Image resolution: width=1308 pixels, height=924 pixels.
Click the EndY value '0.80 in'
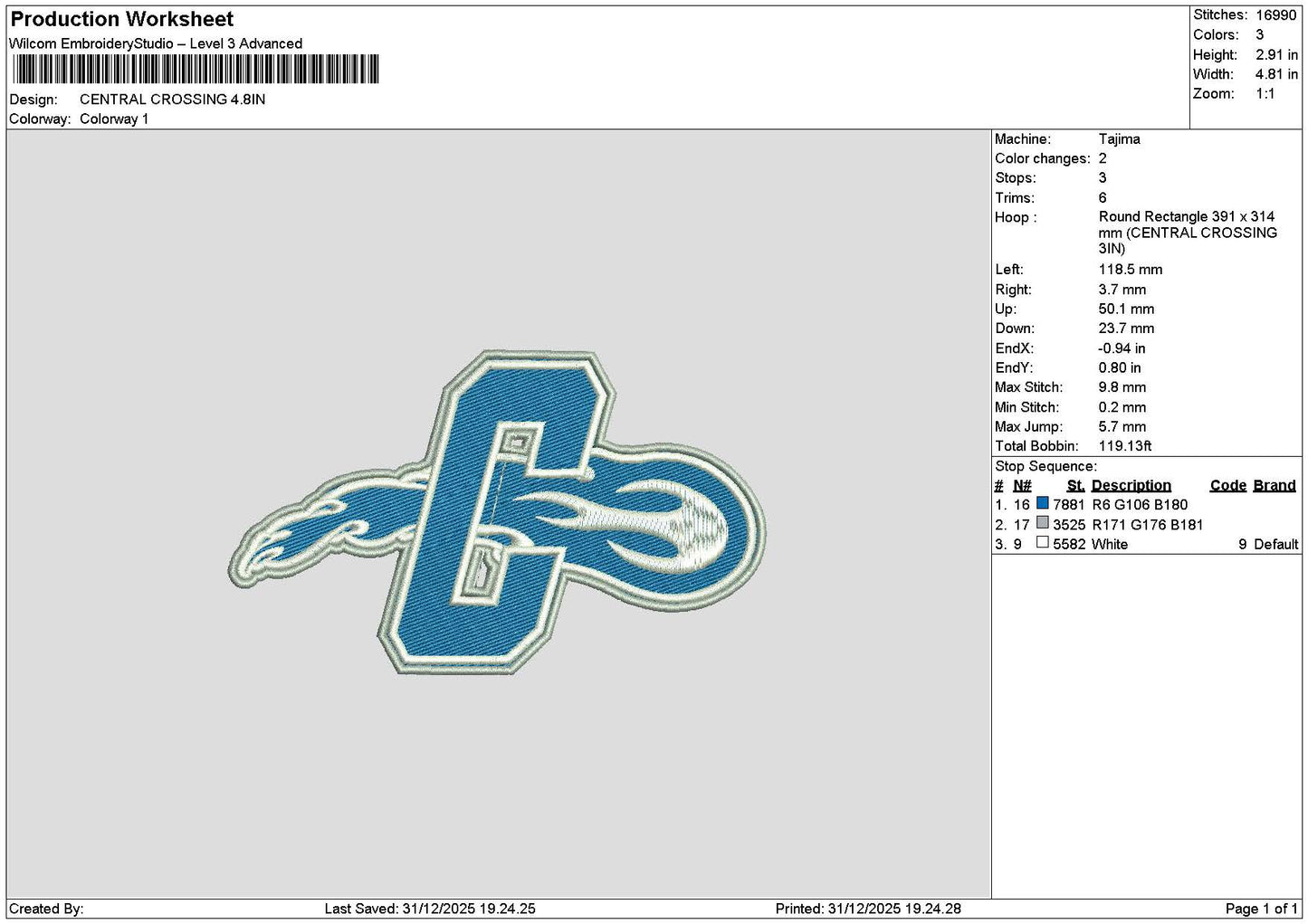pyautogui.click(x=1120, y=368)
